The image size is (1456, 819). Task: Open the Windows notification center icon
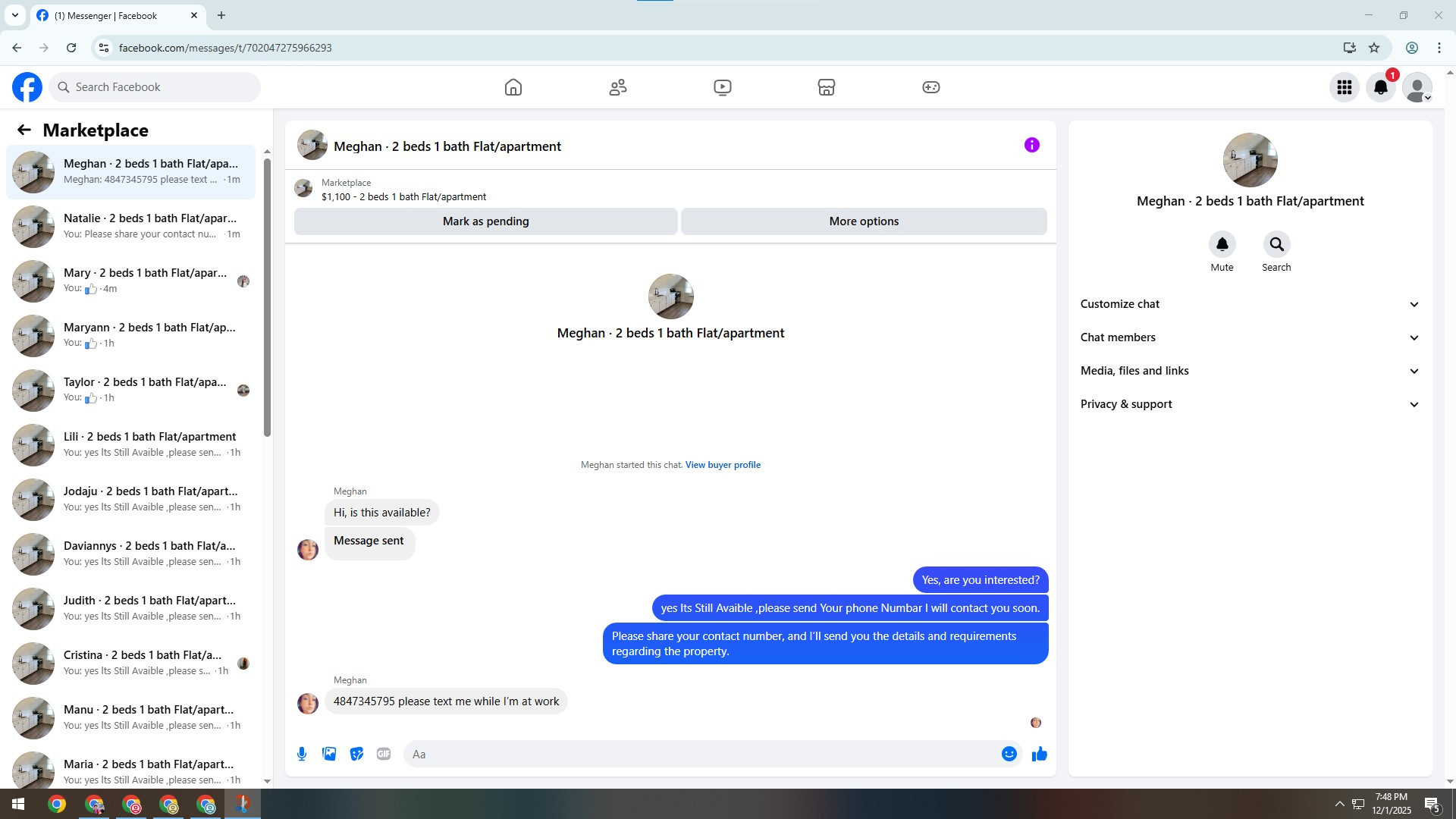[x=1432, y=805]
